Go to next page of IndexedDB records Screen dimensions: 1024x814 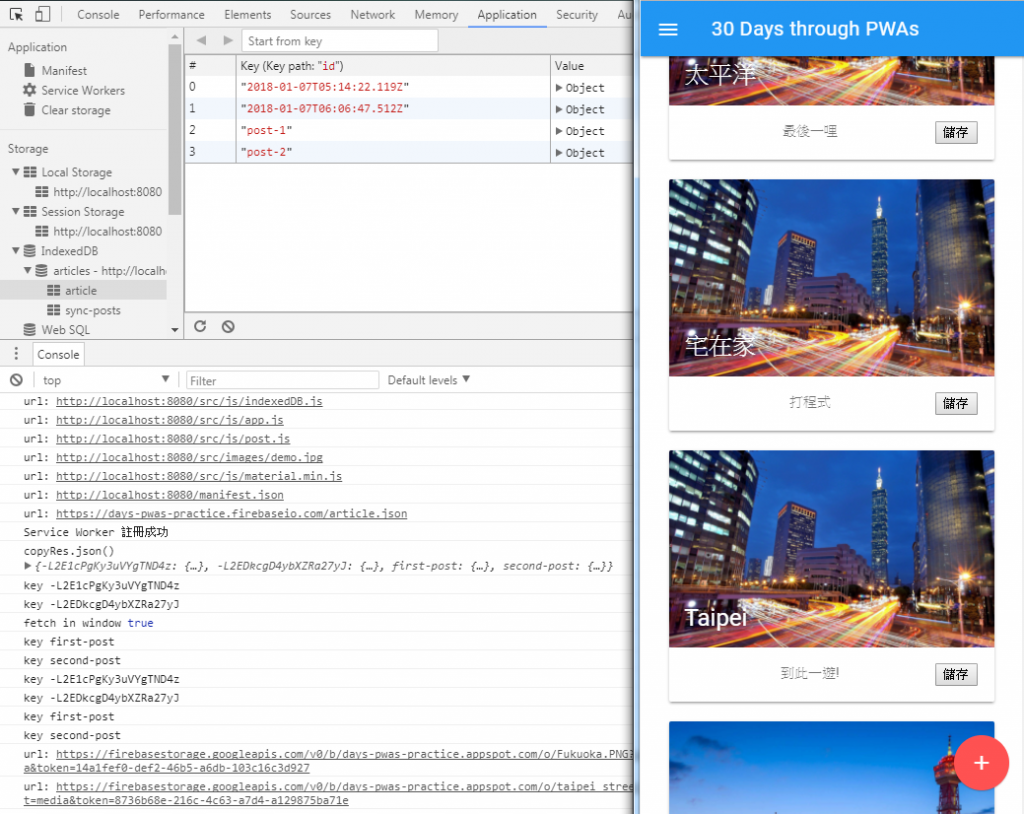pos(228,41)
